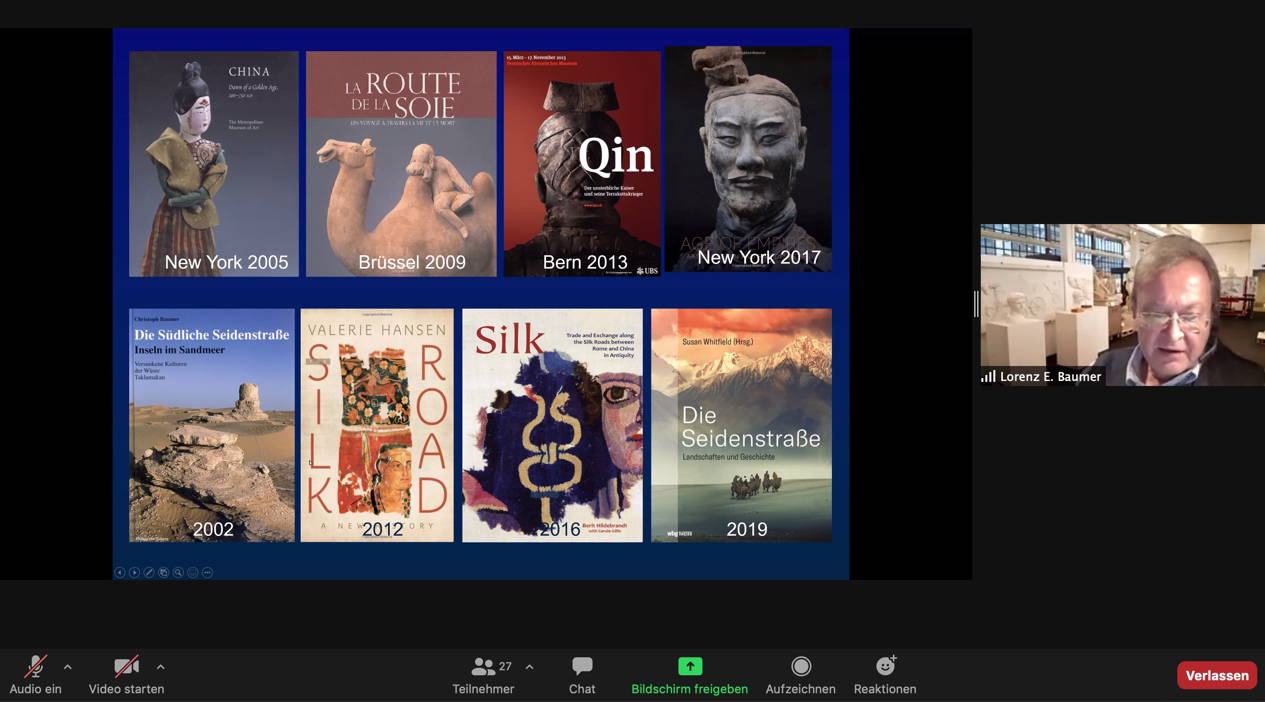Click the 'Bern 2013' caption text
This screenshot has height=702, width=1265.
[x=585, y=262]
